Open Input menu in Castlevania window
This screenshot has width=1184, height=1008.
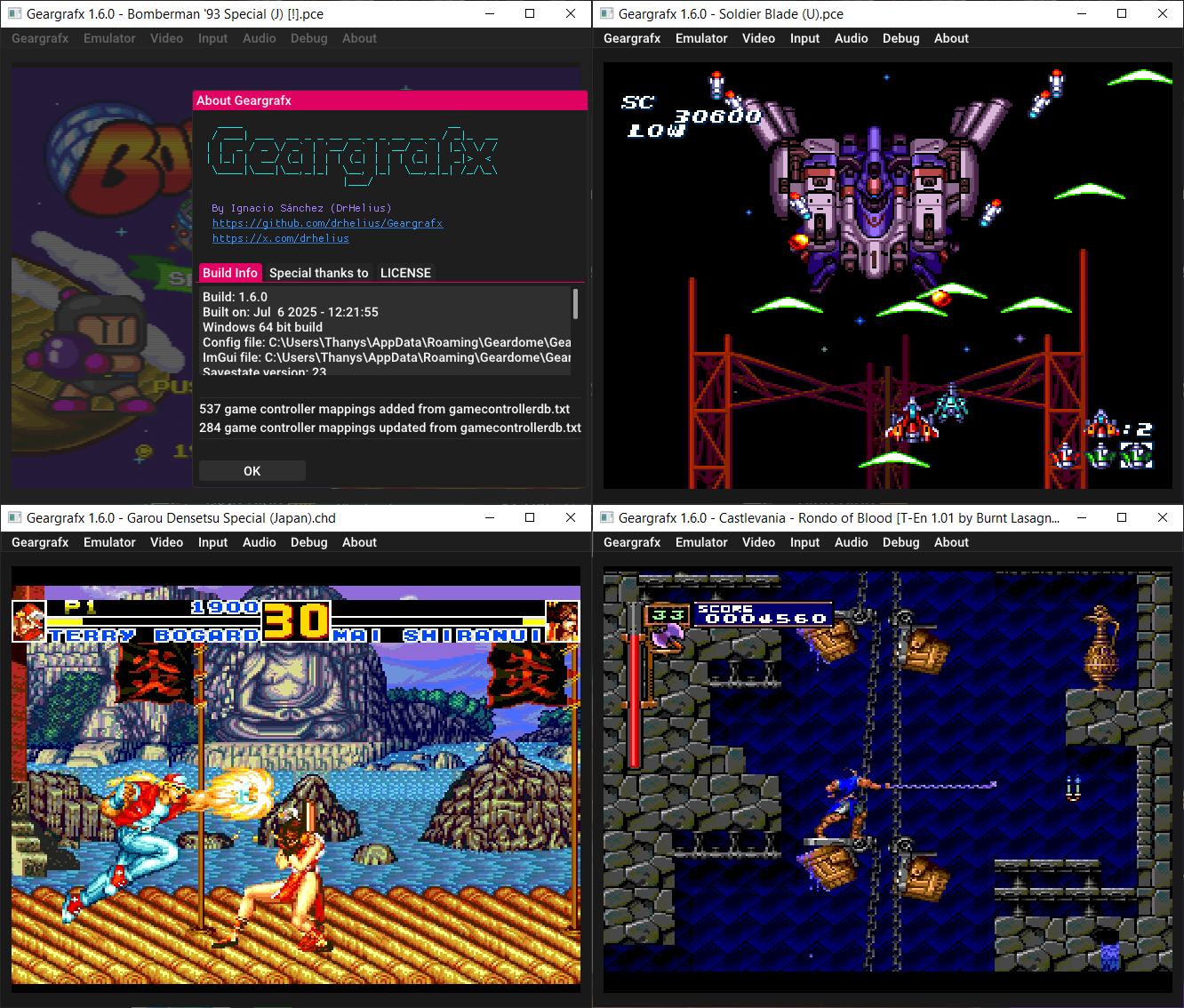pyautogui.click(x=805, y=542)
